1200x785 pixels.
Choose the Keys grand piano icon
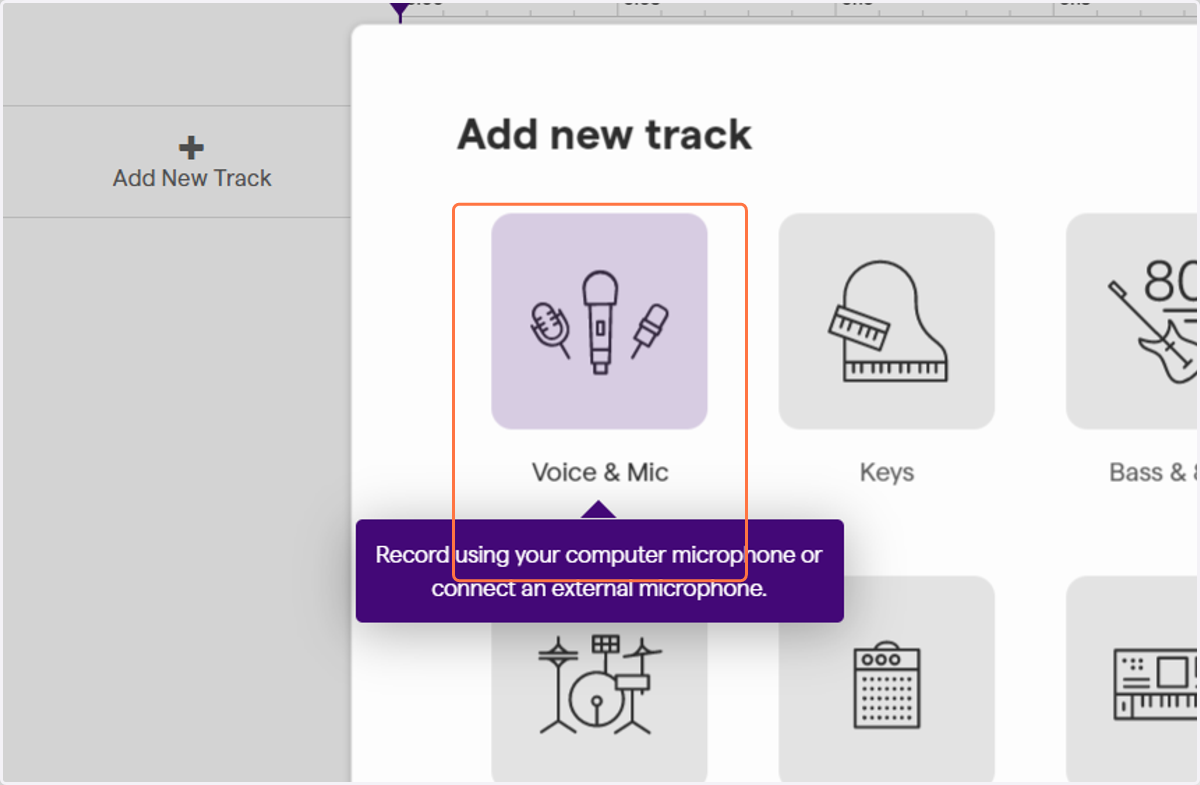pyautogui.click(x=886, y=321)
